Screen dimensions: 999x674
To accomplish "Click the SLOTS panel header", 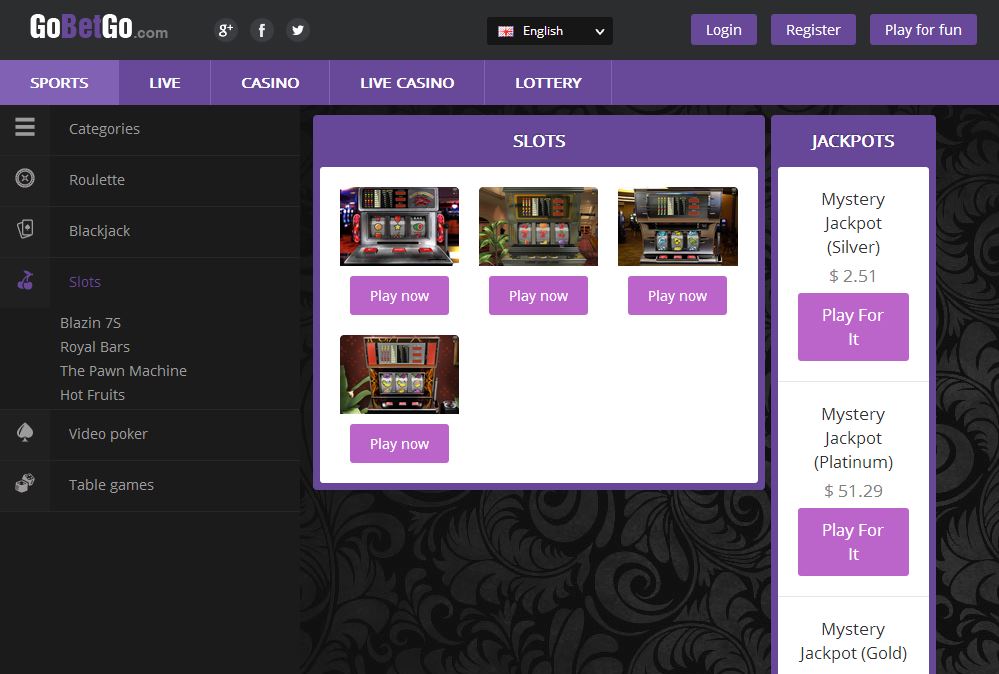I will [x=539, y=141].
